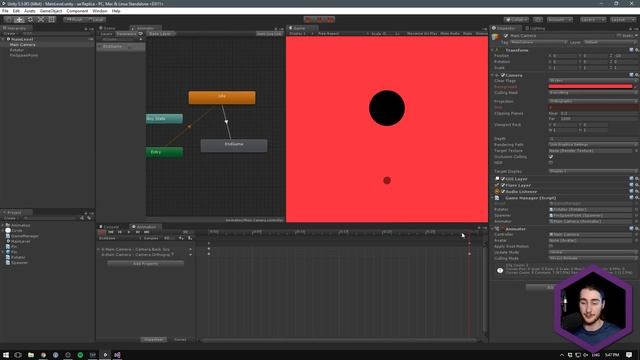640x360 pixels.
Task: Click the Add Keyframe icon
Action: [x=181, y=238]
